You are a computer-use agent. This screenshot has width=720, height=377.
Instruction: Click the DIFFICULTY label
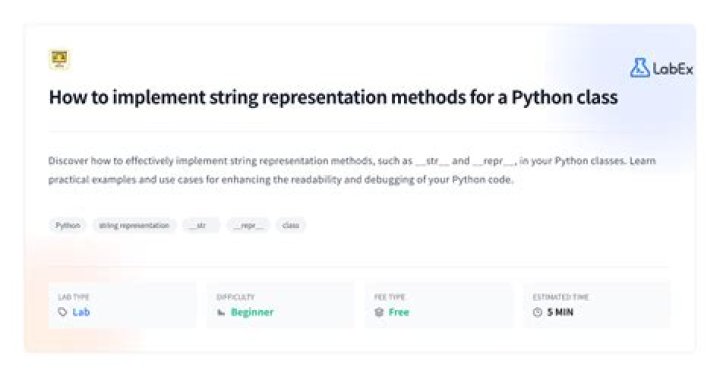[236, 297]
